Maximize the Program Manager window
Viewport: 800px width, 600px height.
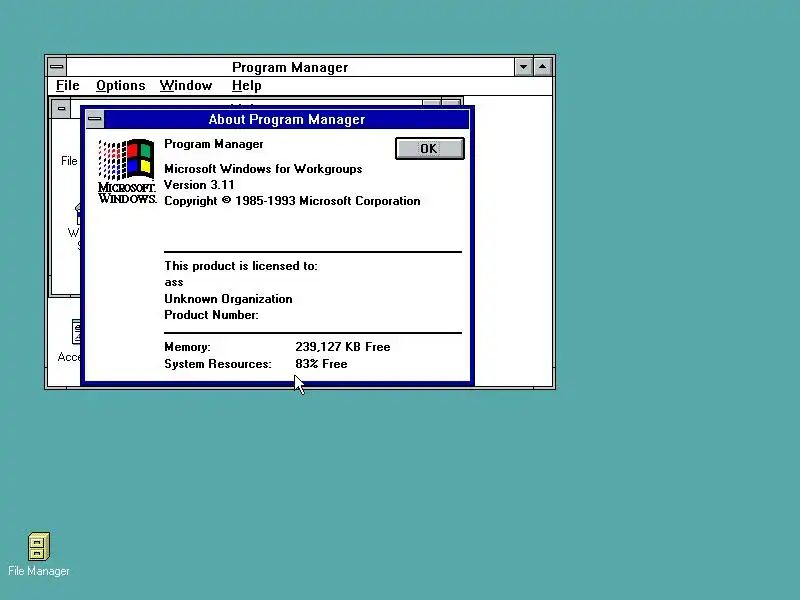tap(542, 67)
